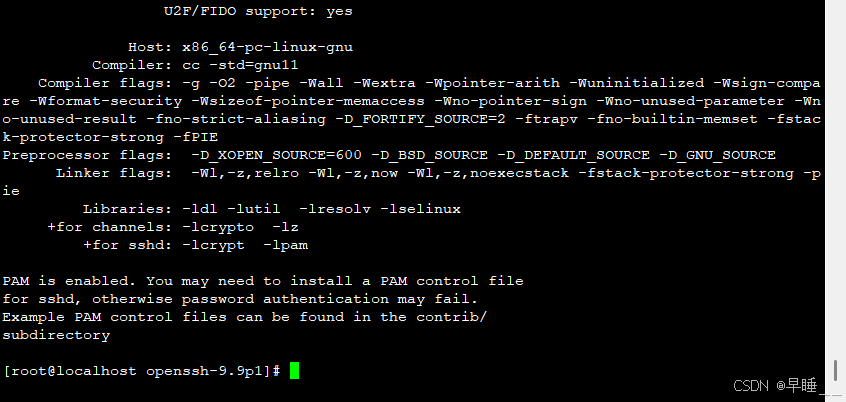Click the "PAM is enabled." message text

[x=70, y=281]
